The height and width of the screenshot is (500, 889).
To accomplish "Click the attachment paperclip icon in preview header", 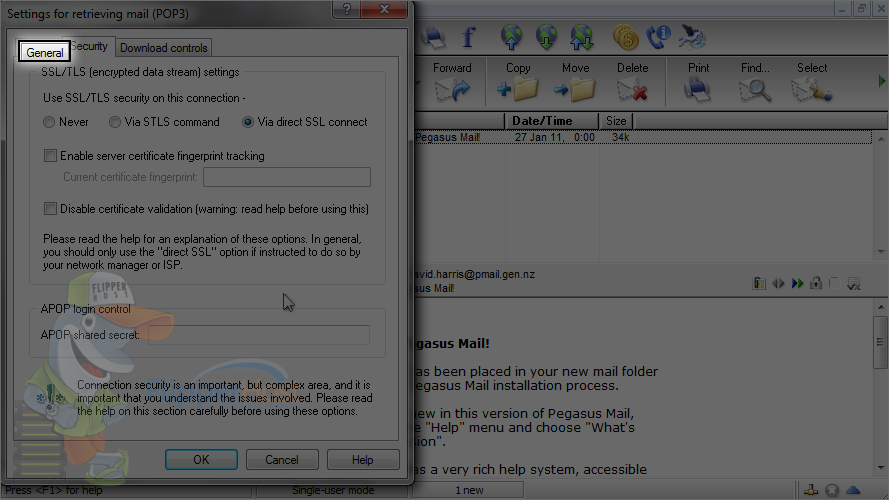I will point(759,283).
